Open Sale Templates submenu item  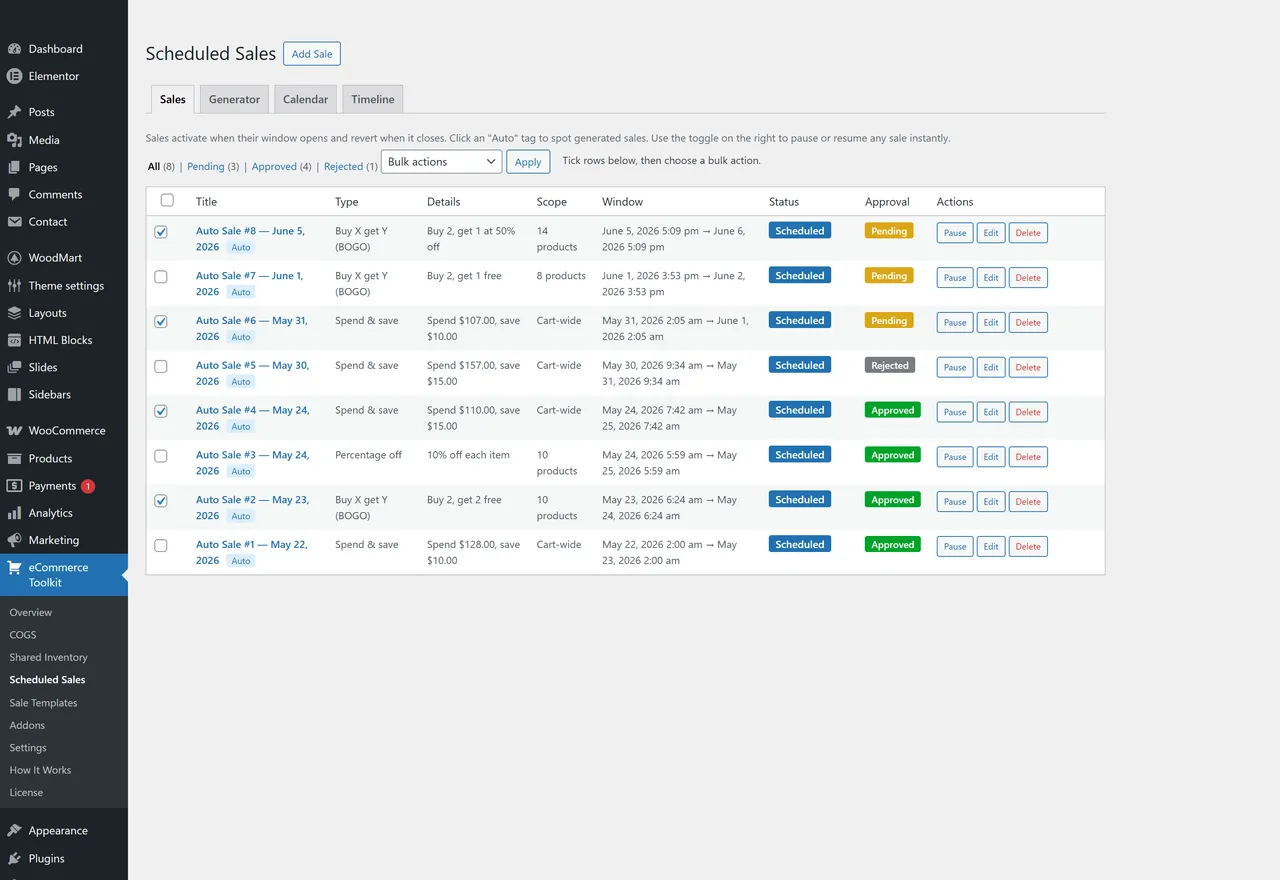(43, 703)
